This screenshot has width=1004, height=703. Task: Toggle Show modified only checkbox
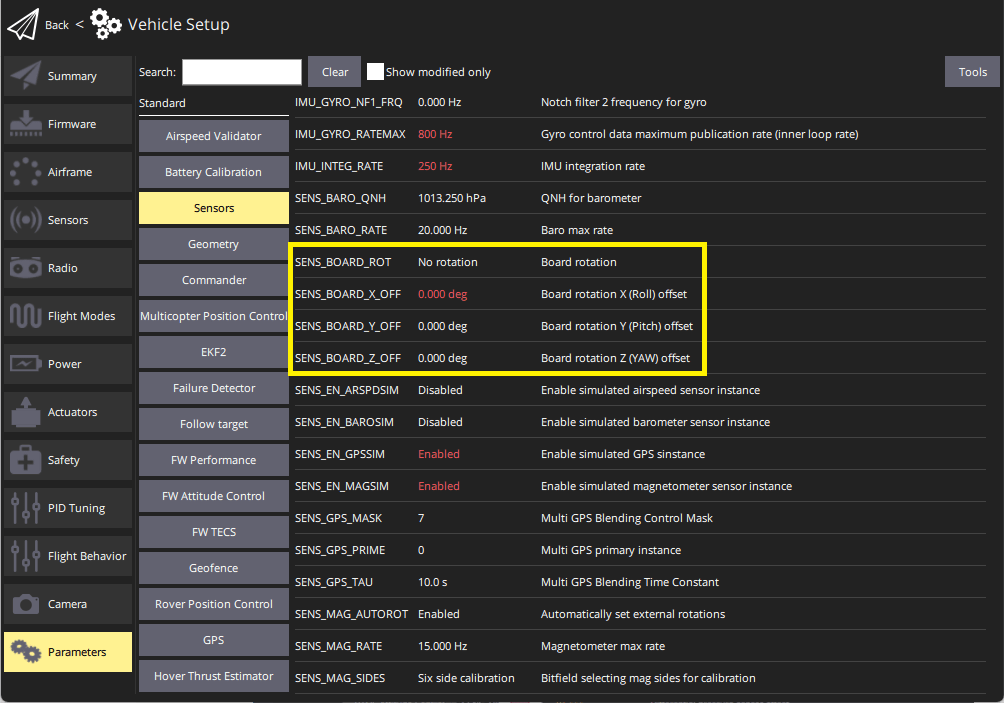tap(375, 72)
